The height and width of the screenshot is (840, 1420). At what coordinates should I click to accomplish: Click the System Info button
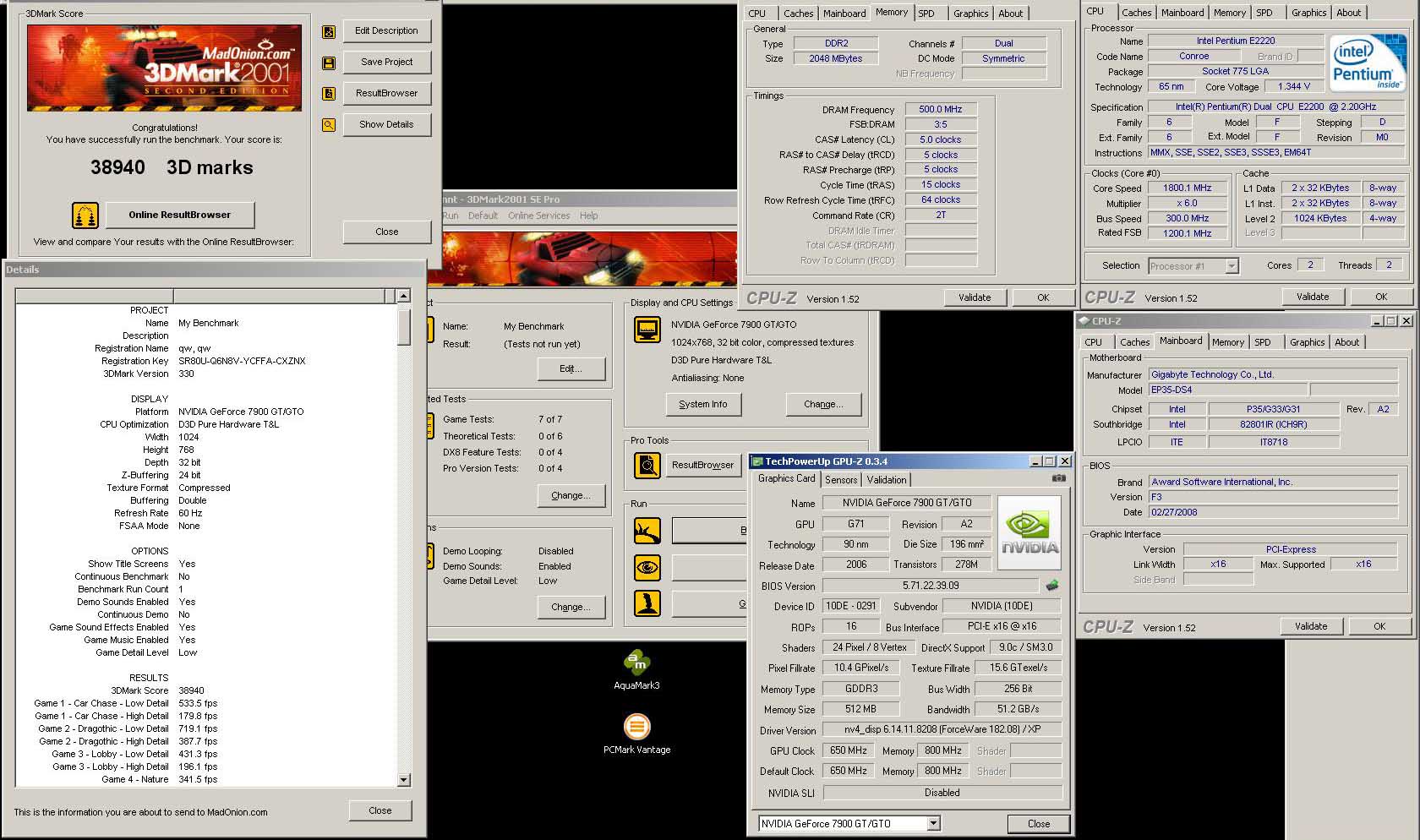pos(703,405)
